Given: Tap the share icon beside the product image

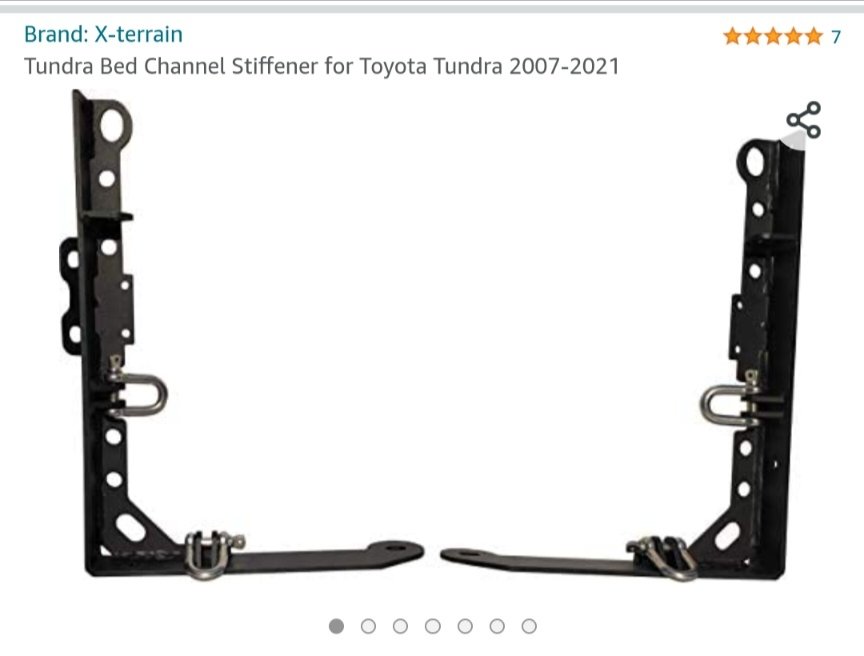Looking at the screenshot, I should 803,120.
